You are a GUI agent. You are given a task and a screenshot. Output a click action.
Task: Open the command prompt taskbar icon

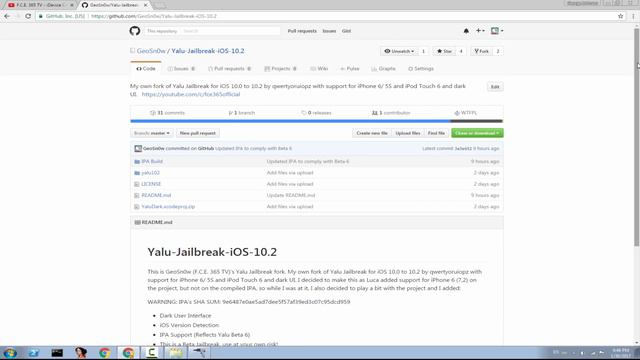pos(57,353)
